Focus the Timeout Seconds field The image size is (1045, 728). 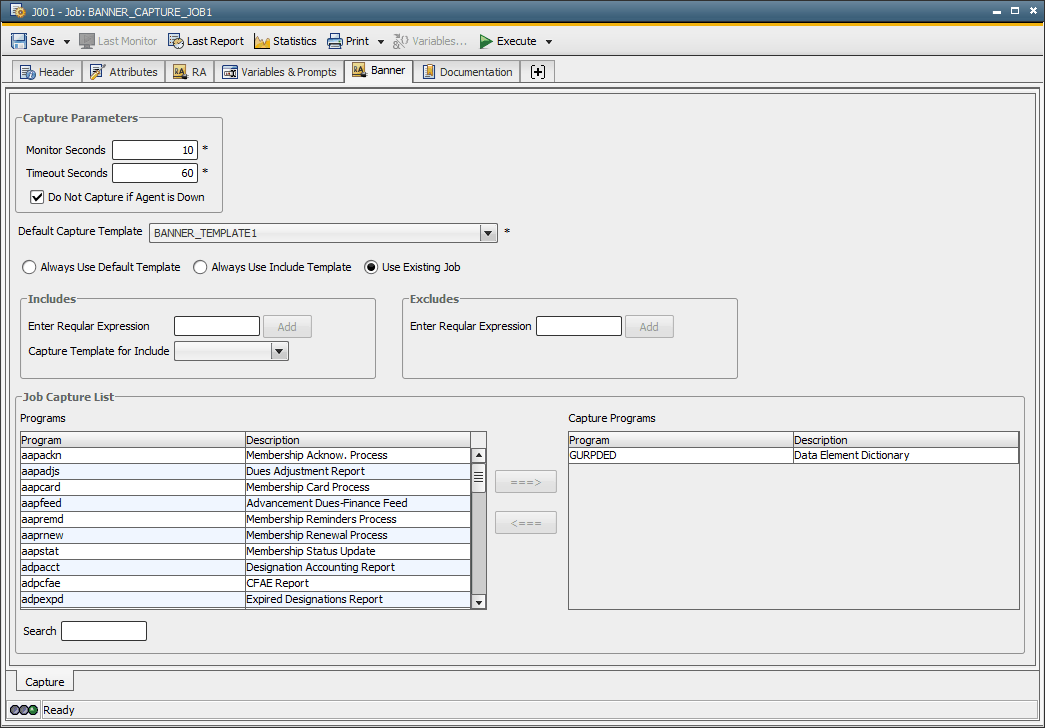[x=155, y=173]
